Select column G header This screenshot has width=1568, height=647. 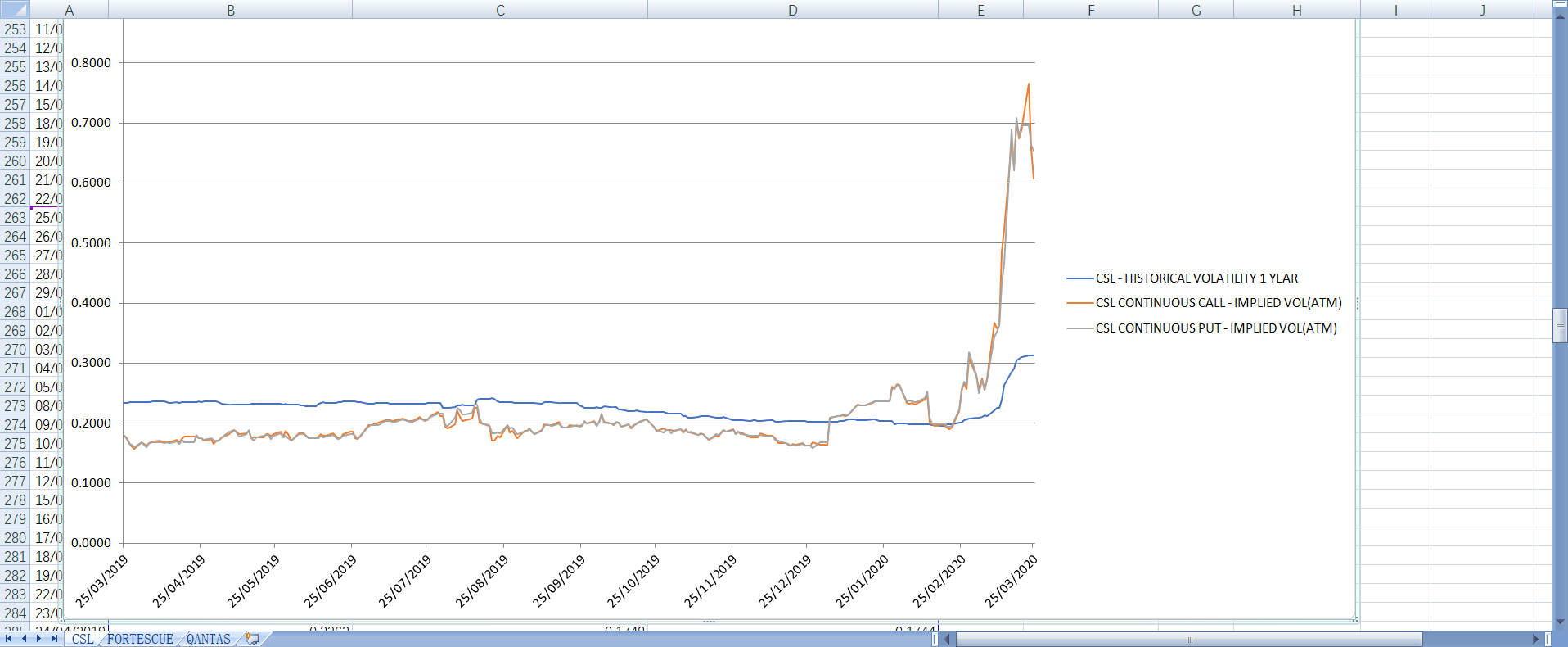click(1196, 10)
